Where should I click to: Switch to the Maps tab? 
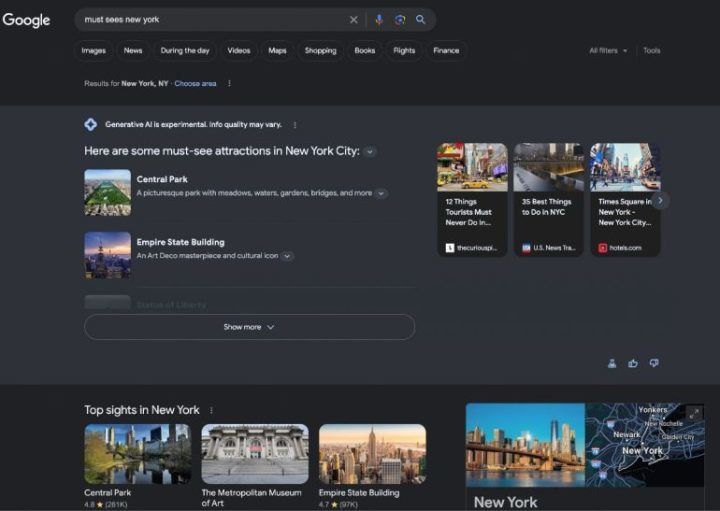277,51
